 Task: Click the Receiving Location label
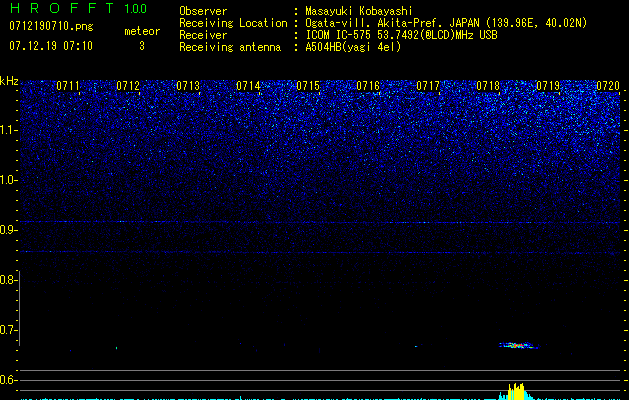pos(233,23)
